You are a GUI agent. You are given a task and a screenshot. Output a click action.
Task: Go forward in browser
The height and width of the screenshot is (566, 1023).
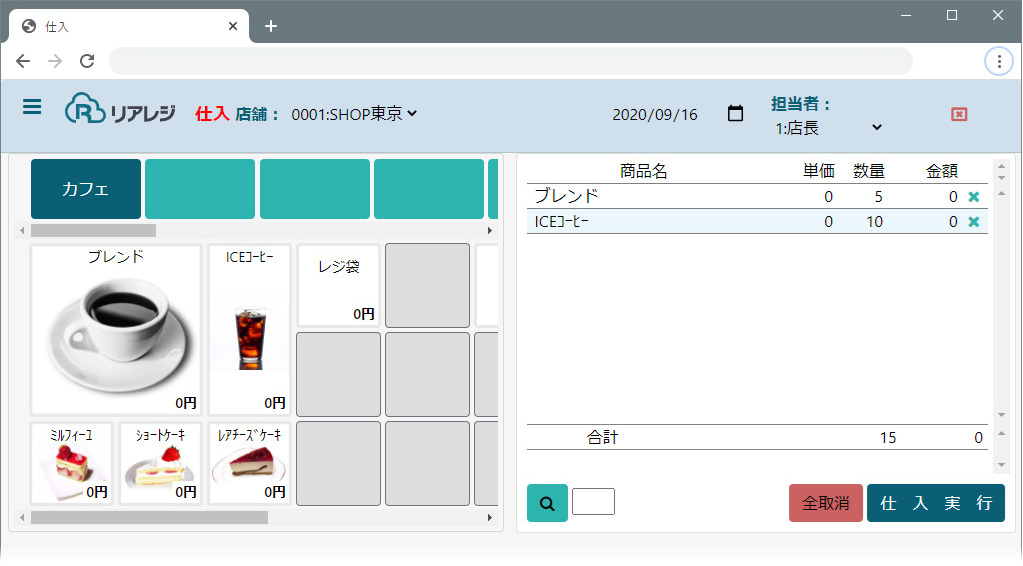tap(55, 61)
